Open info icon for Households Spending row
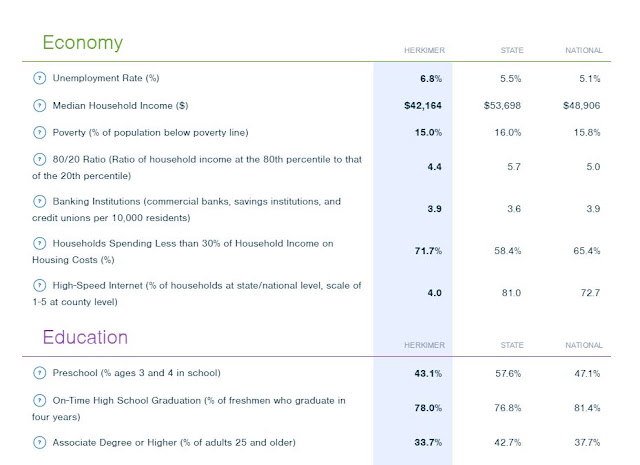The image size is (640, 465). pyautogui.click(x=39, y=243)
